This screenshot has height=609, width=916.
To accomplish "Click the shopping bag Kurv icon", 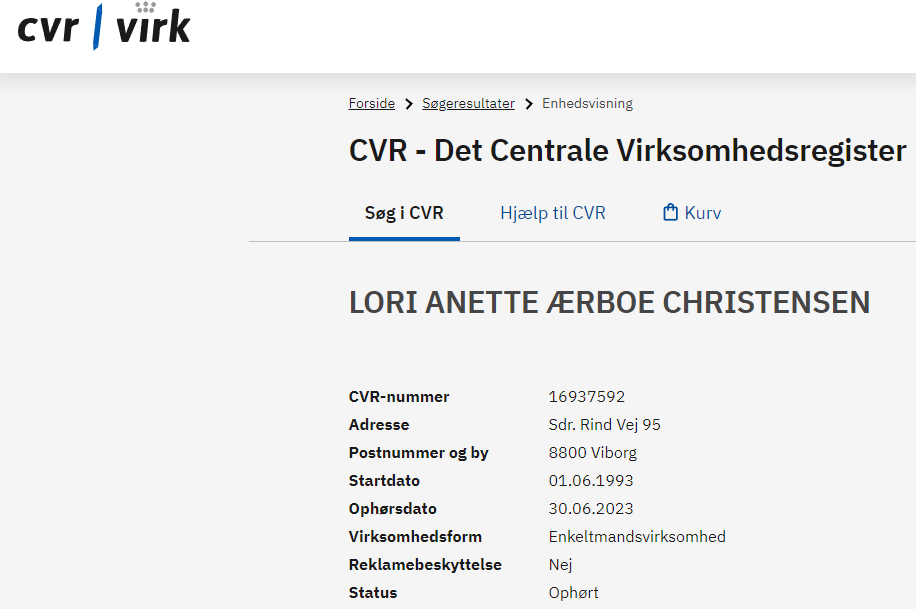I will click(670, 212).
